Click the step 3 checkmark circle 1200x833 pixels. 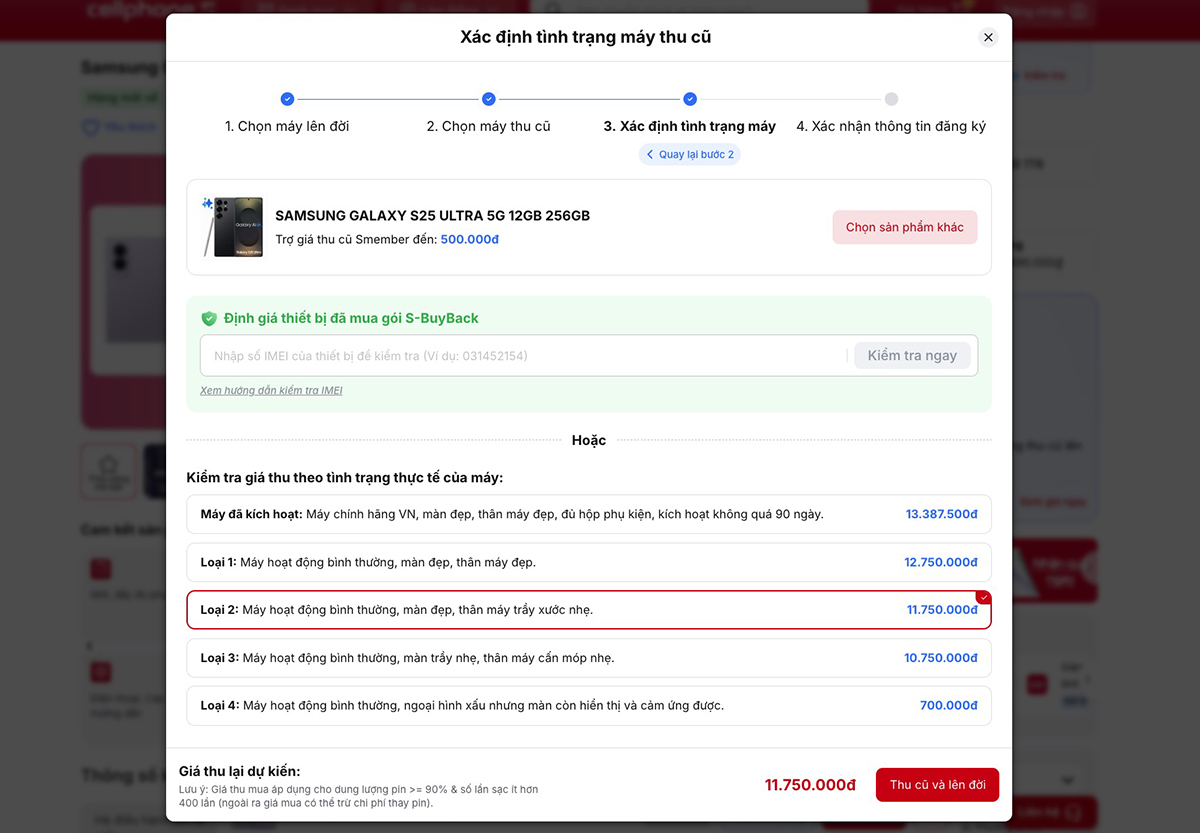tap(690, 99)
